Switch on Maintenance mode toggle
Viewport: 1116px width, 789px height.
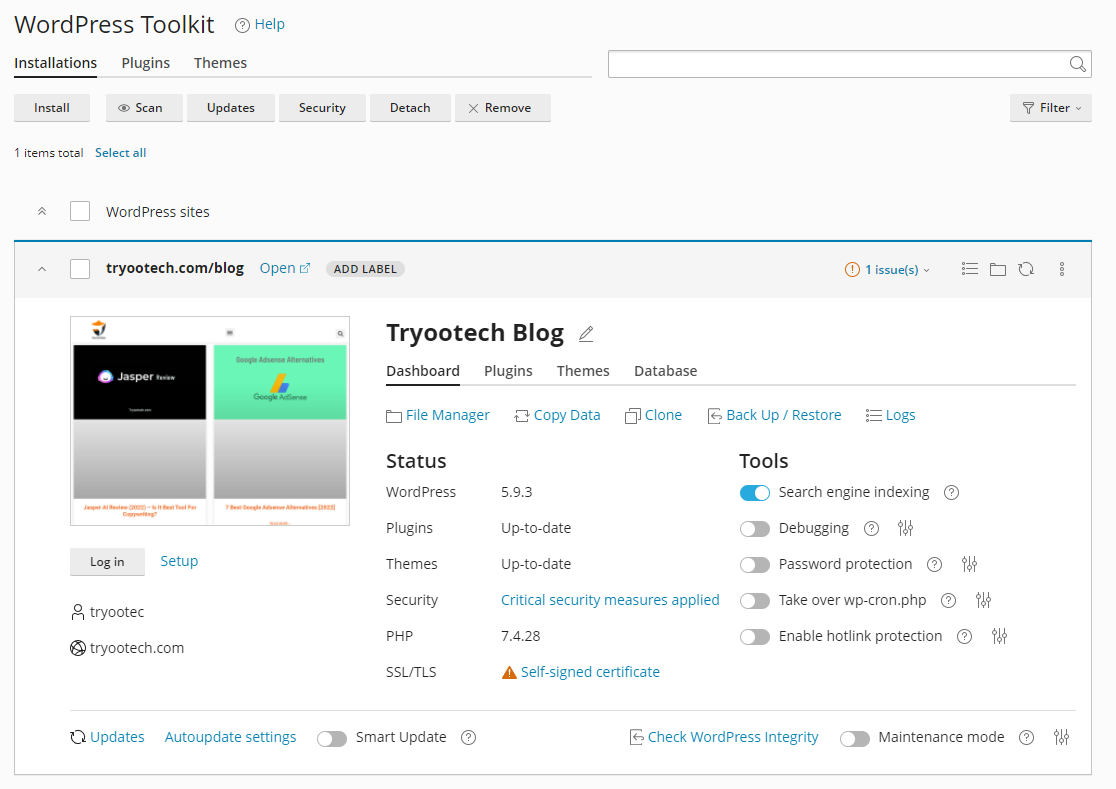[x=854, y=738]
